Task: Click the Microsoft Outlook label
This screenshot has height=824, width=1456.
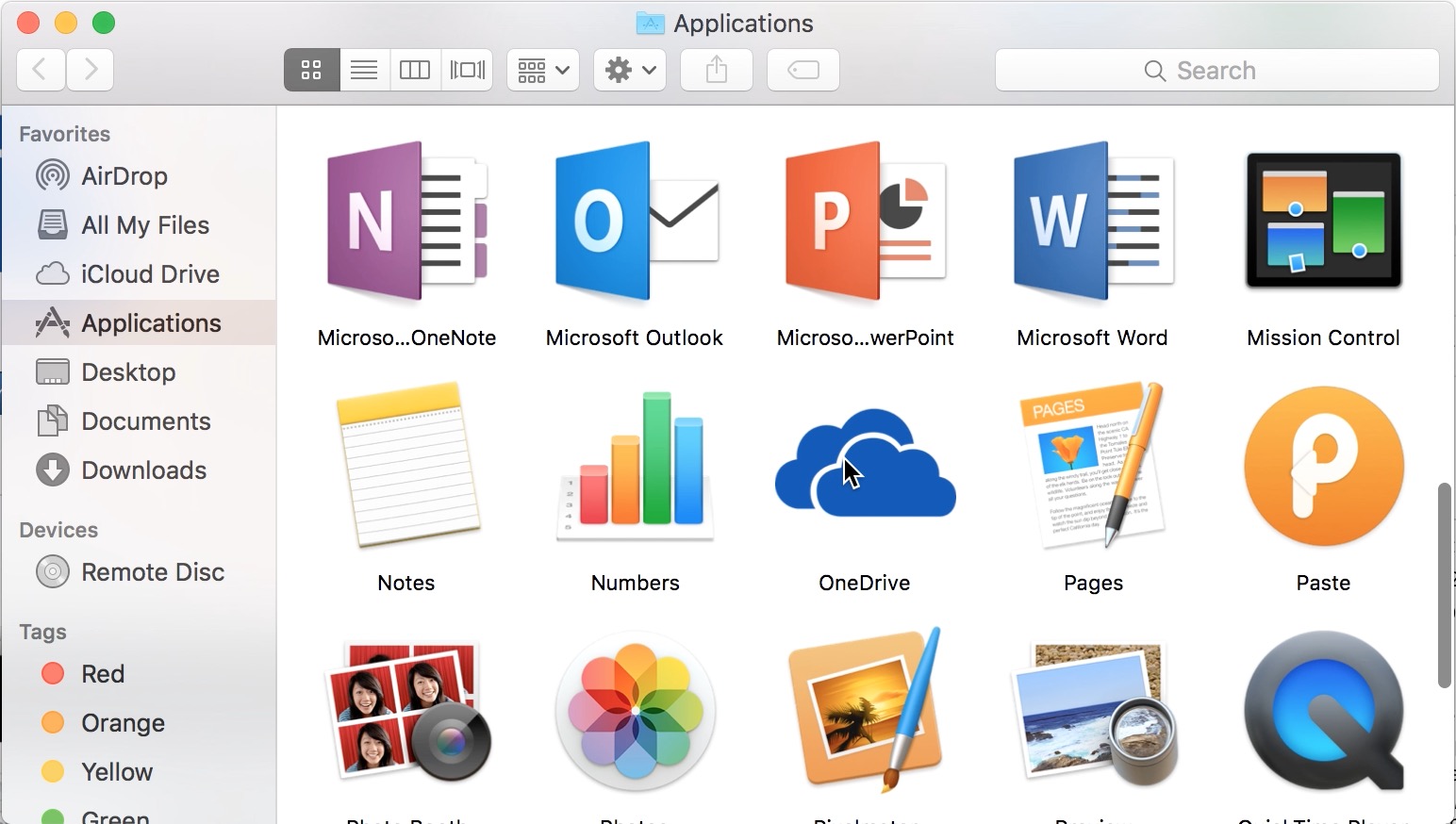Action: click(x=635, y=338)
